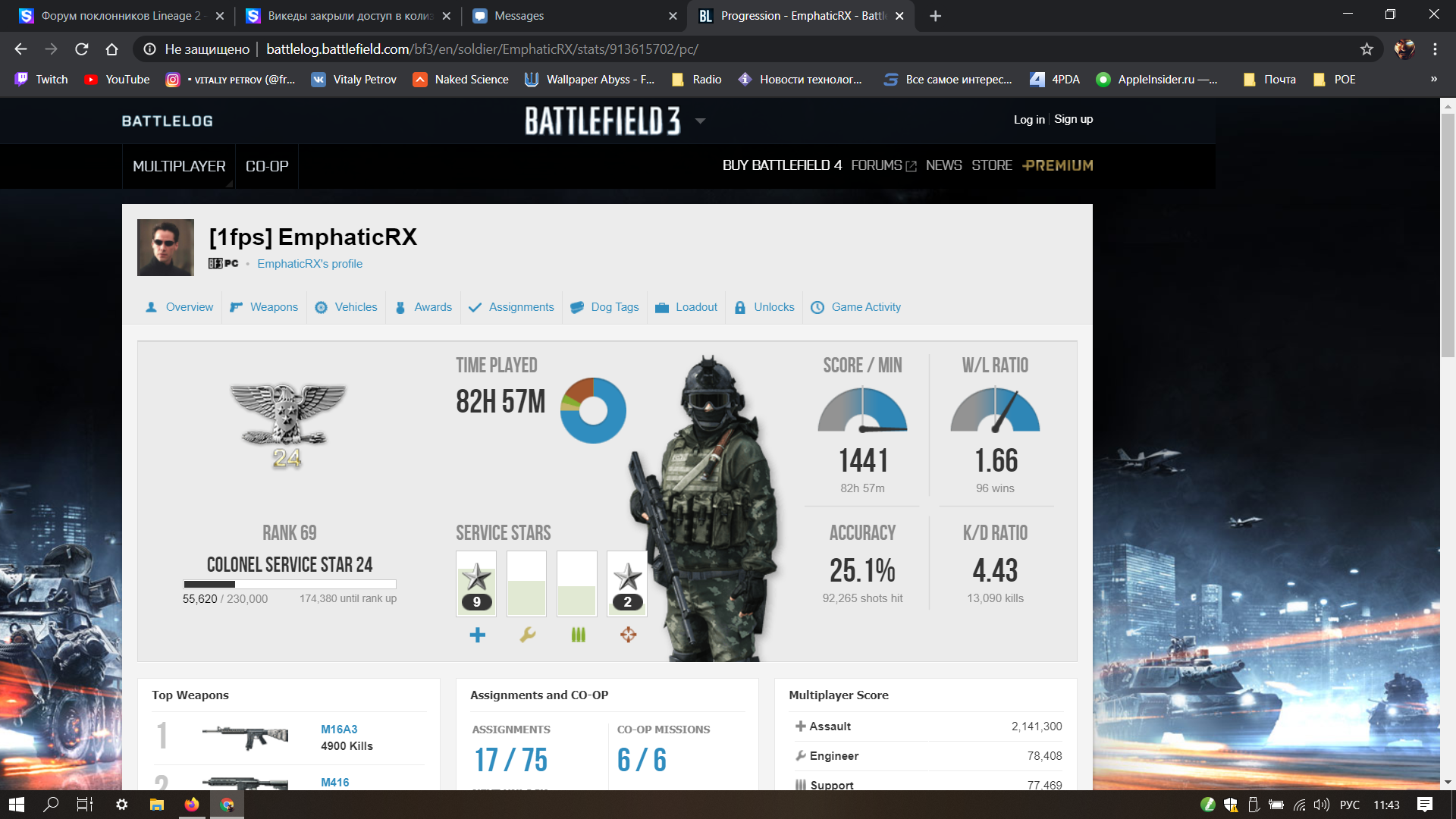Expand the Battlefield 3 game selector arrow
The height and width of the screenshot is (819, 1456).
coord(700,121)
